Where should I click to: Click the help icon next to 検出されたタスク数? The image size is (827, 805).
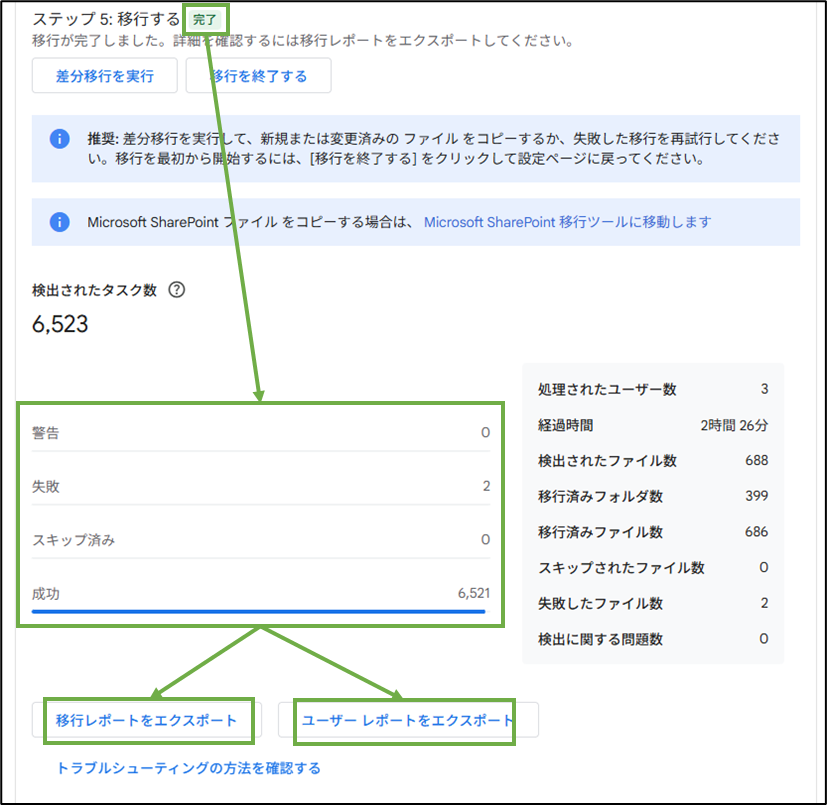[x=176, y=290]
